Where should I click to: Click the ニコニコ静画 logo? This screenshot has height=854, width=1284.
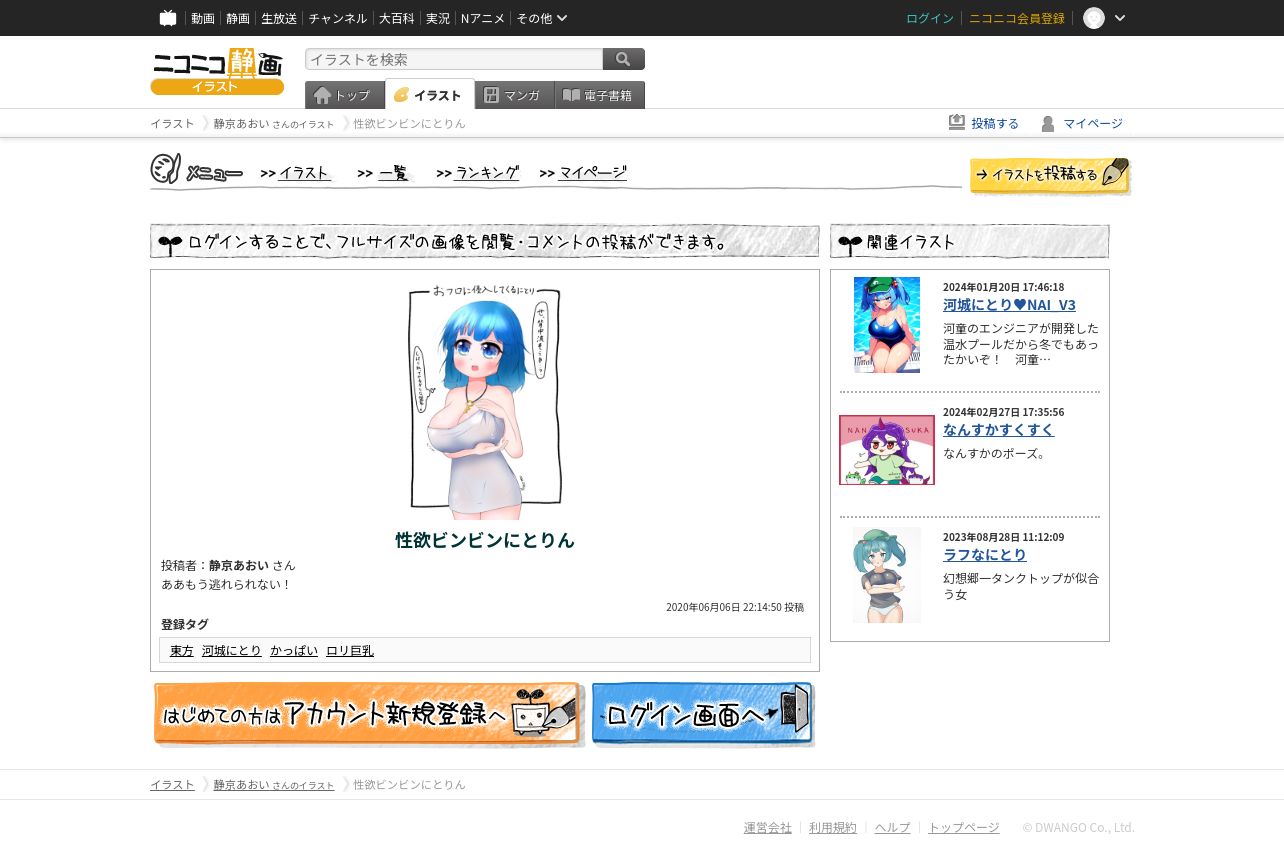point(217,71)
